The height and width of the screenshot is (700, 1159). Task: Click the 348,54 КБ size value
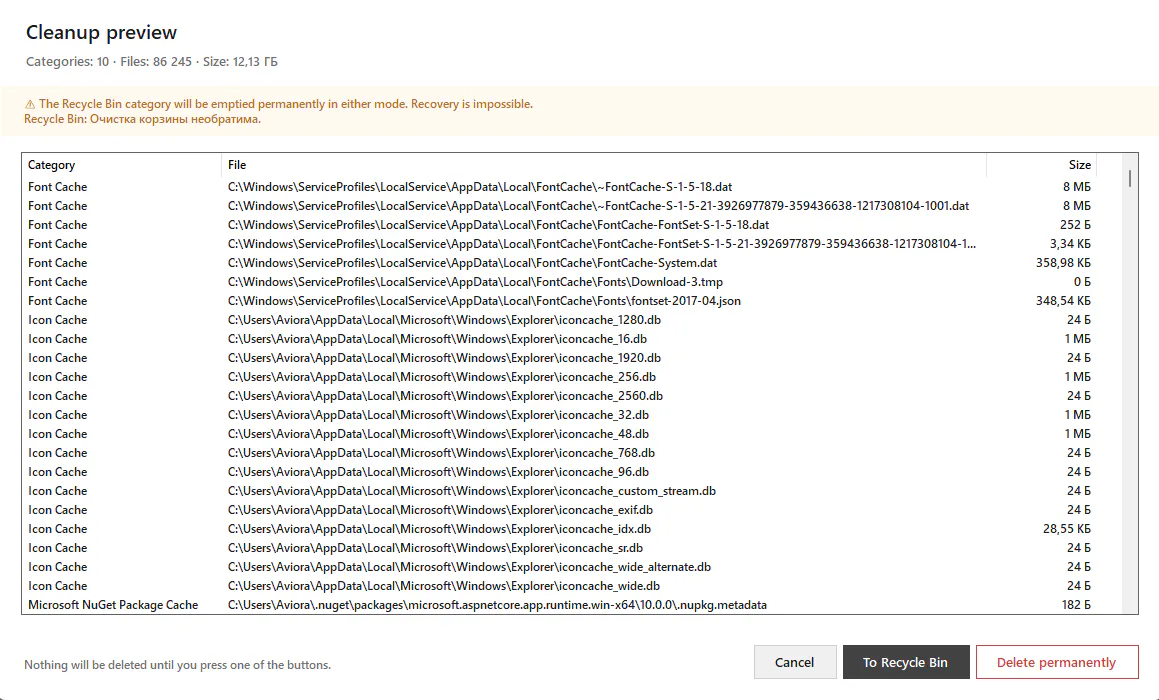coord(1063,301)
